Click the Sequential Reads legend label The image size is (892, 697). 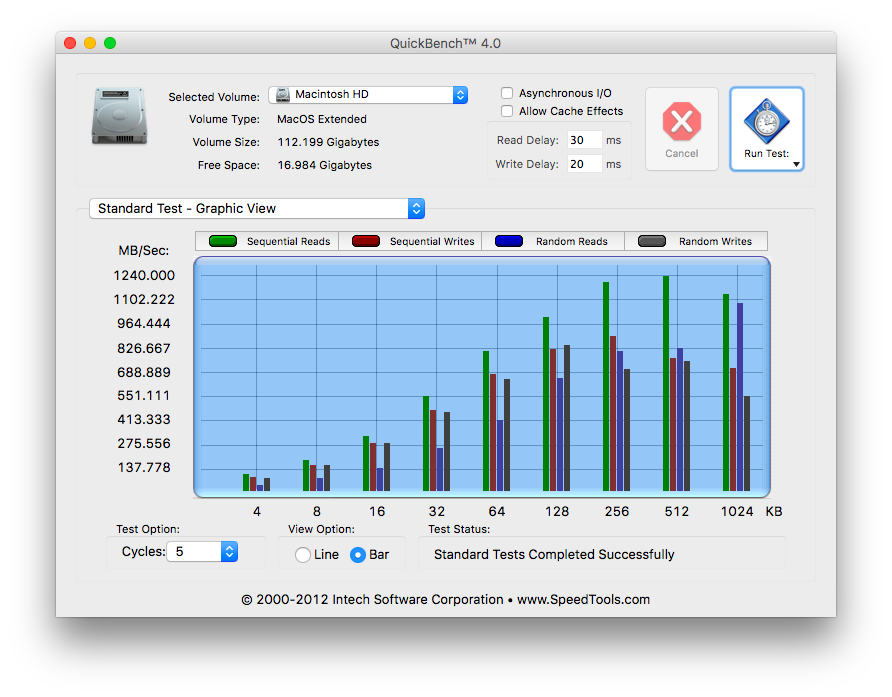(288, 241)
